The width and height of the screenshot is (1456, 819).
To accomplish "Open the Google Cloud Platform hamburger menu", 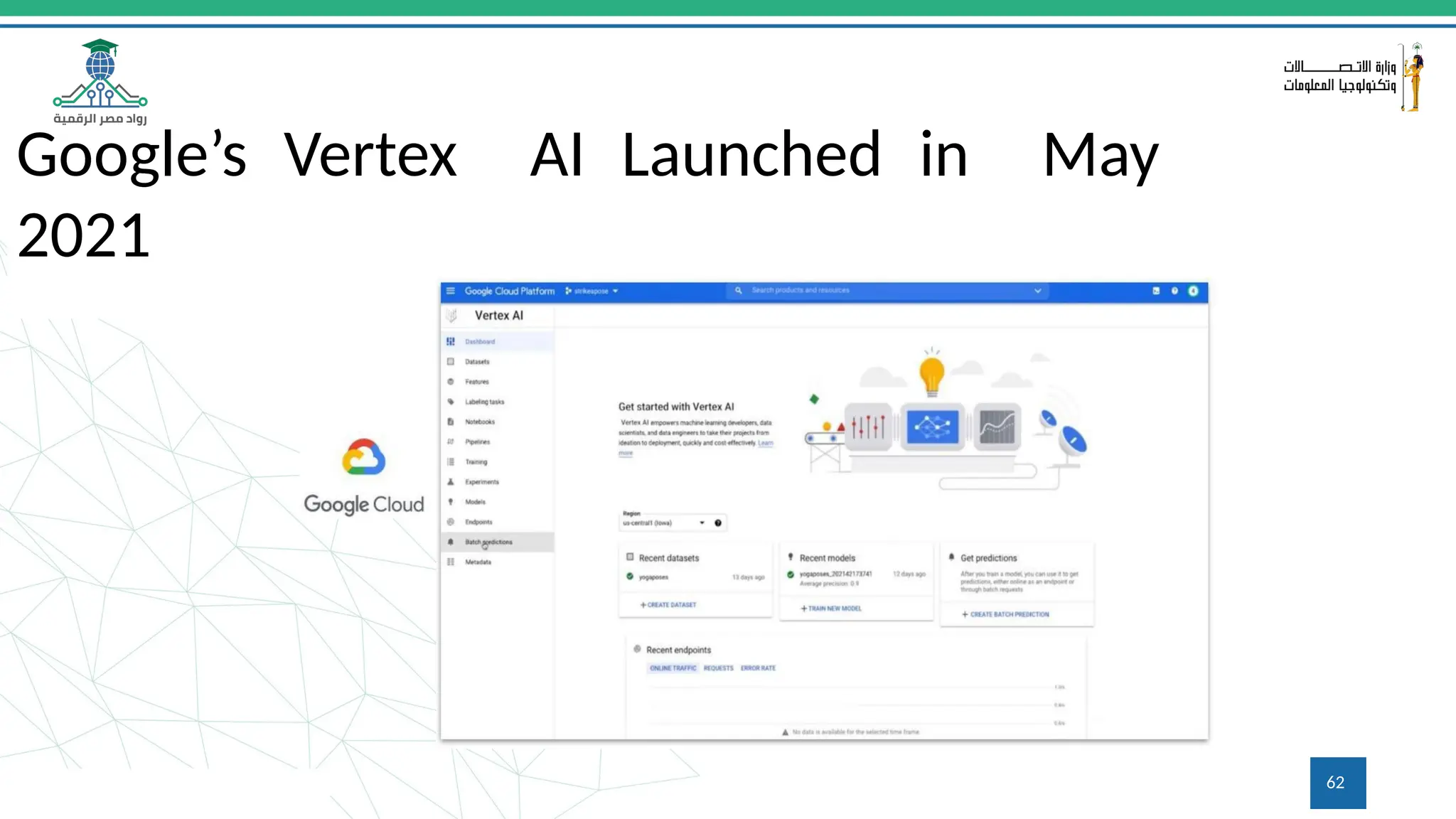I will (450, 291).
